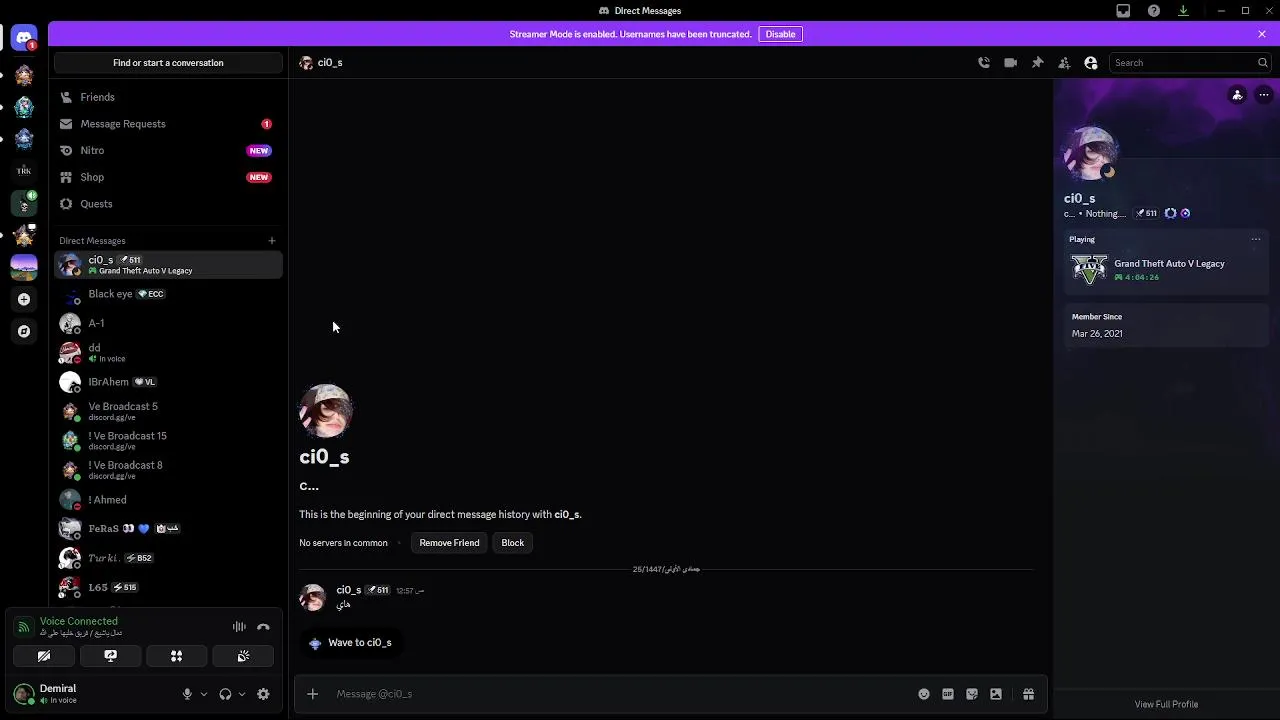Open user settings gear
1280x720 pixels.
(x=263, y=694)
